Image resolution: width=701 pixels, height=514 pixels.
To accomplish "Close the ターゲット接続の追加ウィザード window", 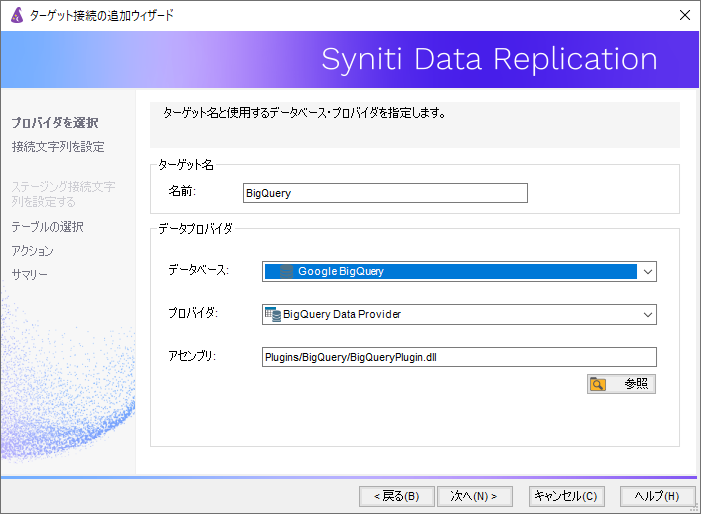I will pos(684,15).
